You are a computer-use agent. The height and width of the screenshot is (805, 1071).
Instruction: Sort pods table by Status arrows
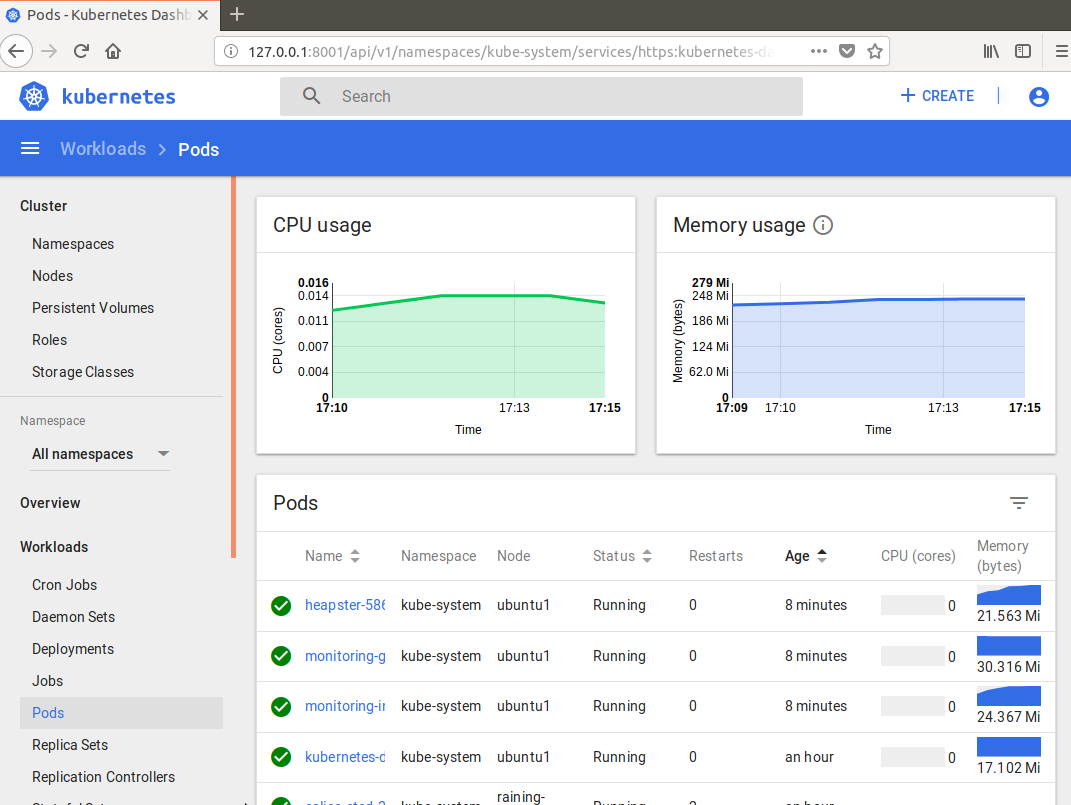(647, 556)
